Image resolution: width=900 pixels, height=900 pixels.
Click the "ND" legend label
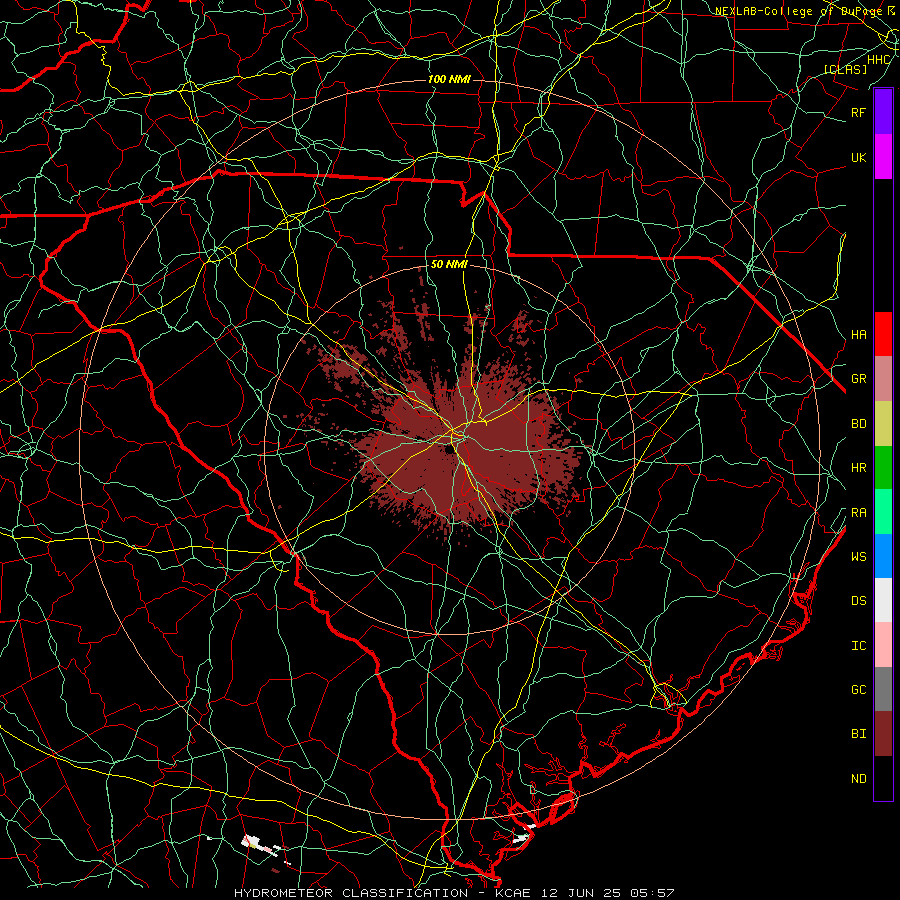click(x=858, y=779)
